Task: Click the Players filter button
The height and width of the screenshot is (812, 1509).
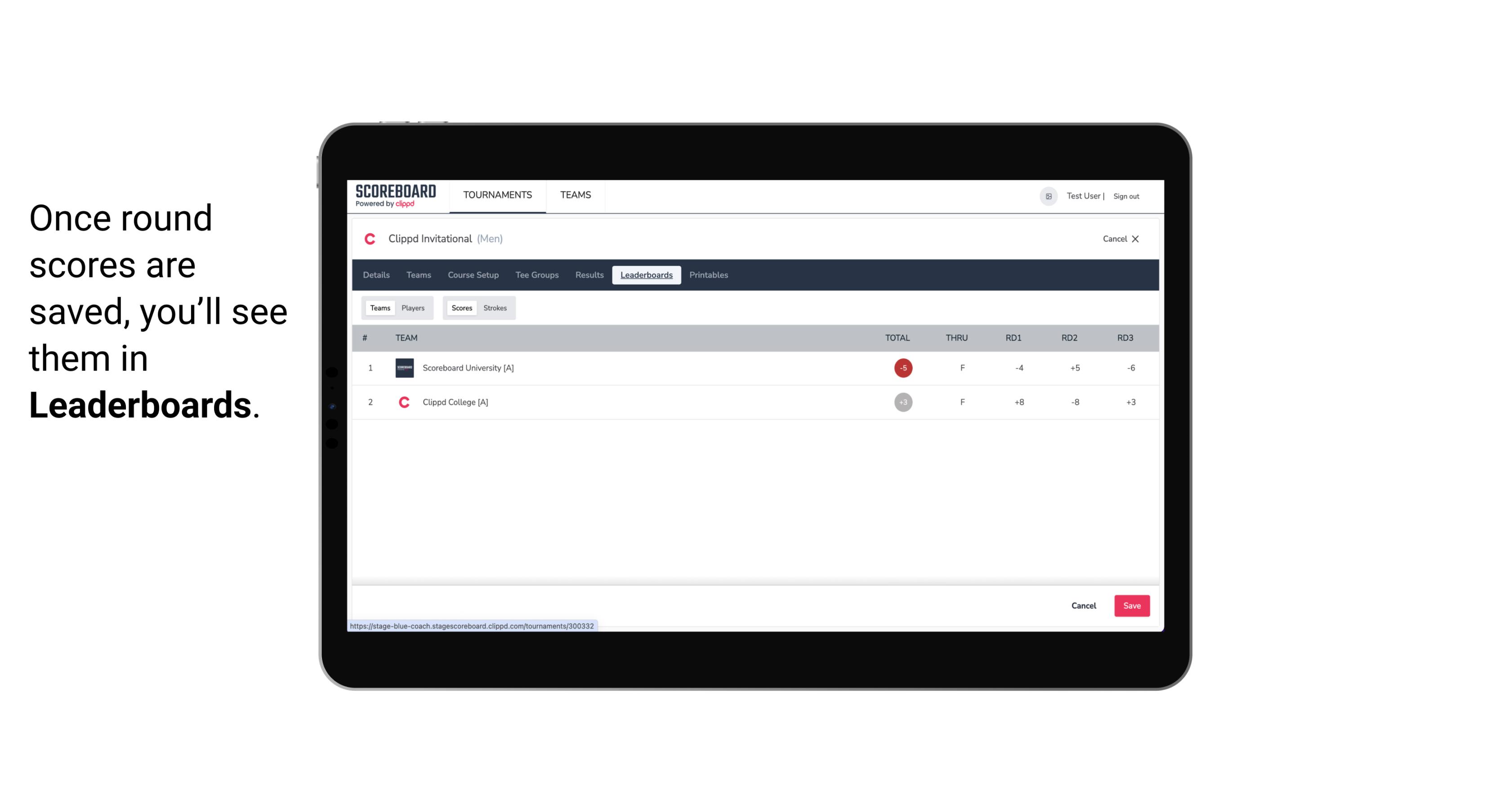Action: coord(413,308)
